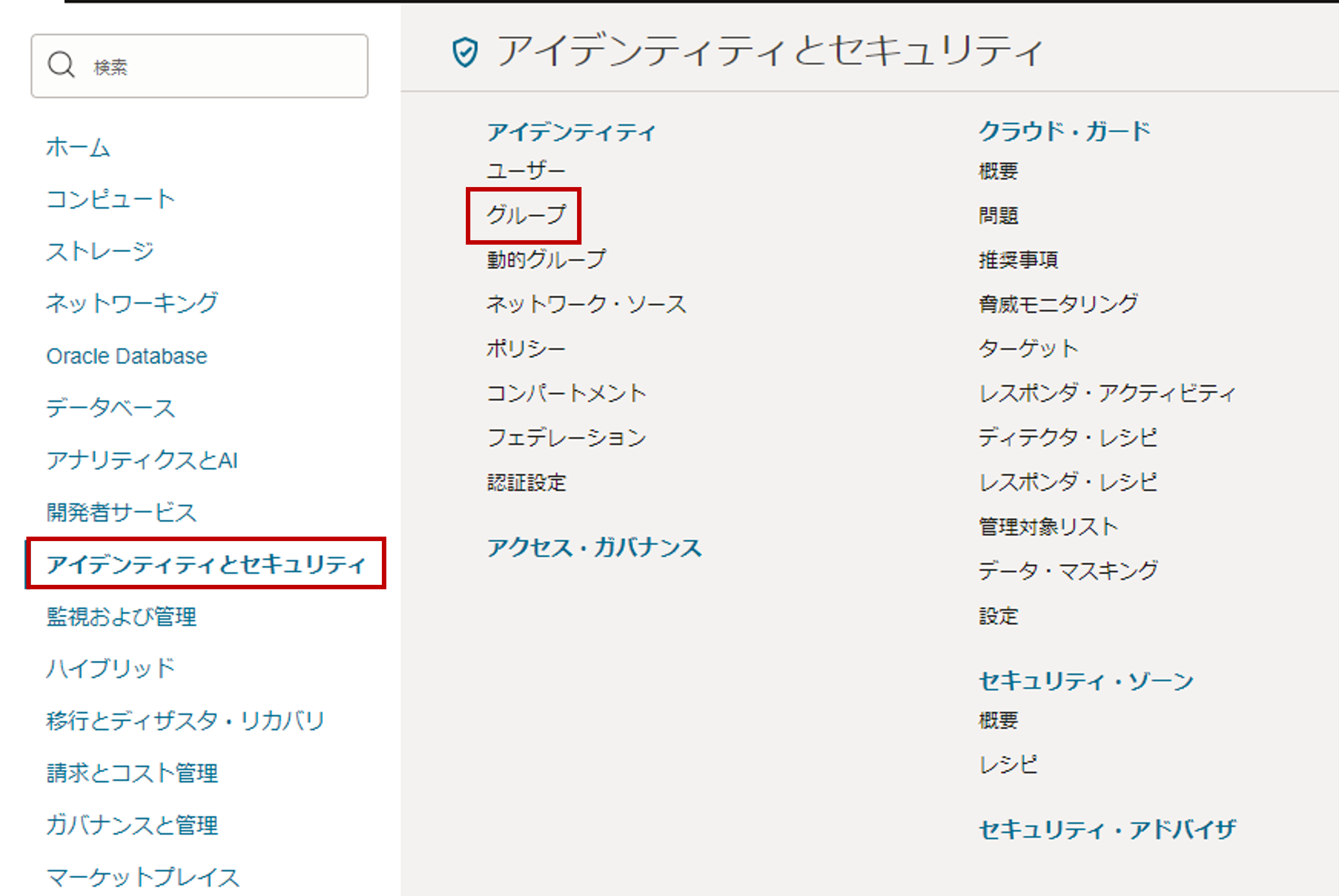1339x896 pixels.
Task: Open クラウド・ガード section heading link
Action: (1065, 132)
